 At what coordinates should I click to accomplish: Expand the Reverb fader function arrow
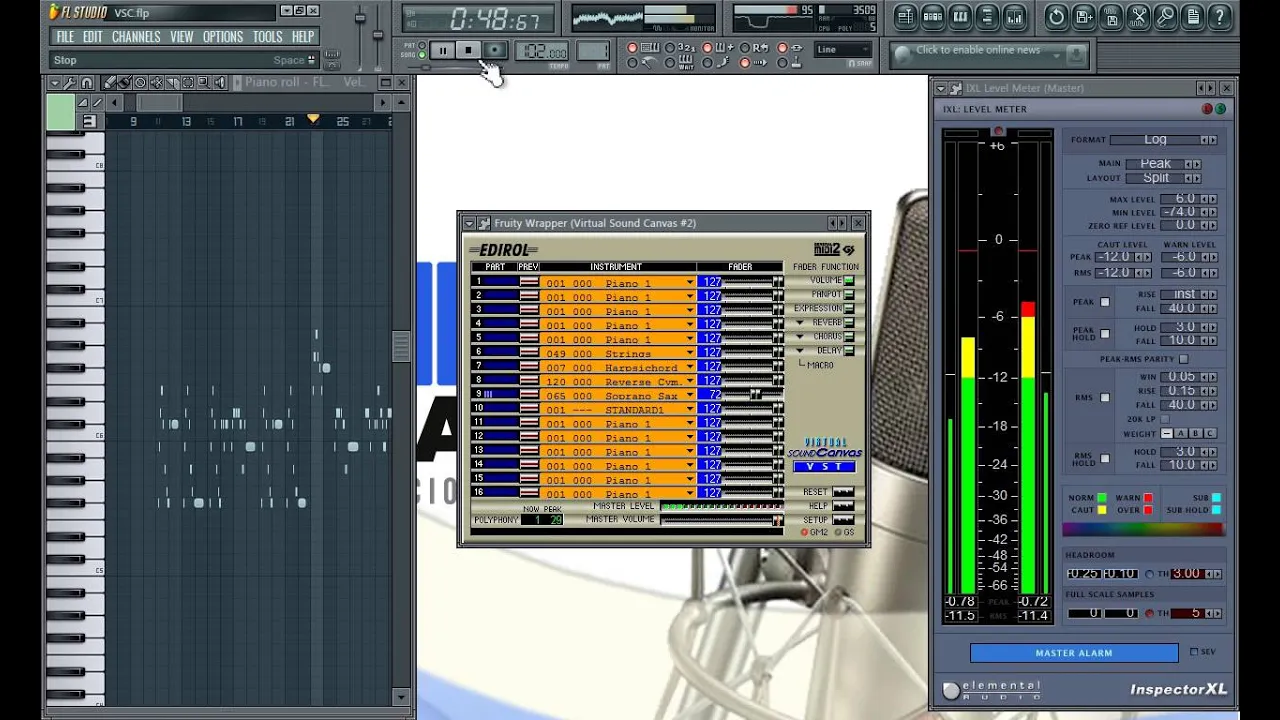pos(800,323)
